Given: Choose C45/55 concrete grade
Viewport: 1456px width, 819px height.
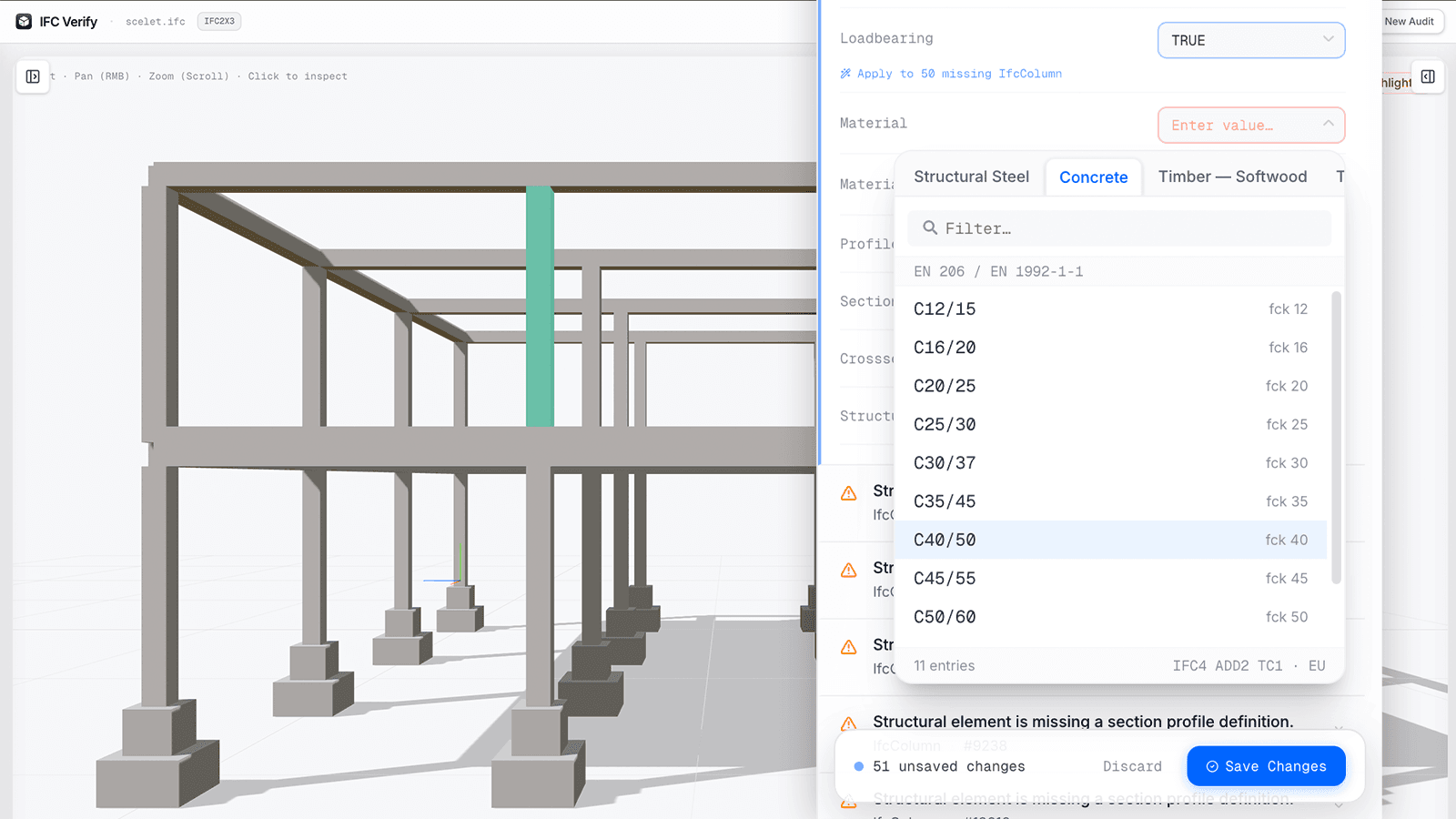Looking at the screenshot, I should tap(1110, 579).
